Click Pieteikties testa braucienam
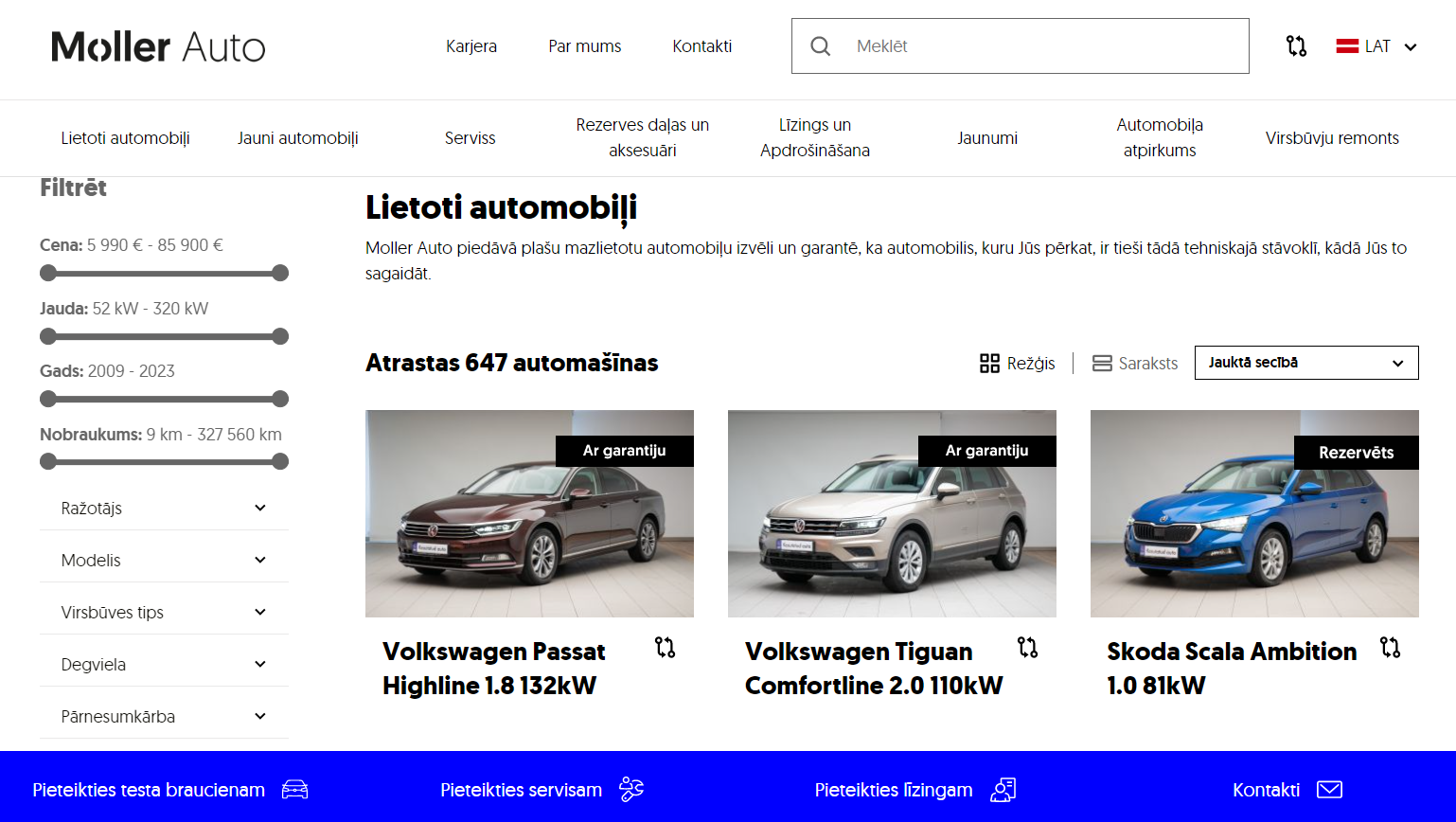 point(170,790)
